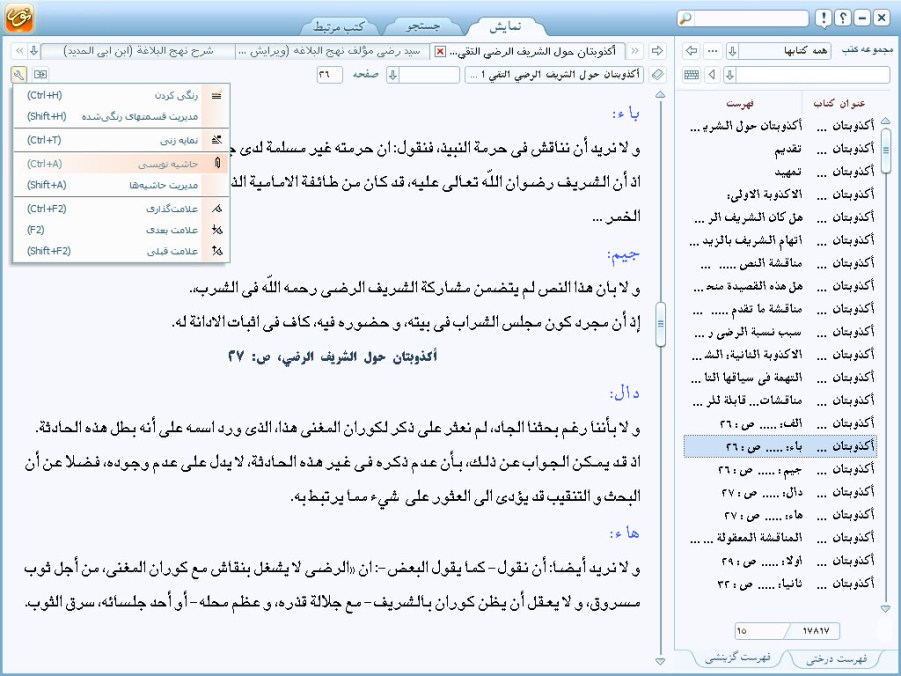This screenshot has width=901, height=676.
Task: Open the dropdown arrow left of the book title box
Action: coord(393,75)
